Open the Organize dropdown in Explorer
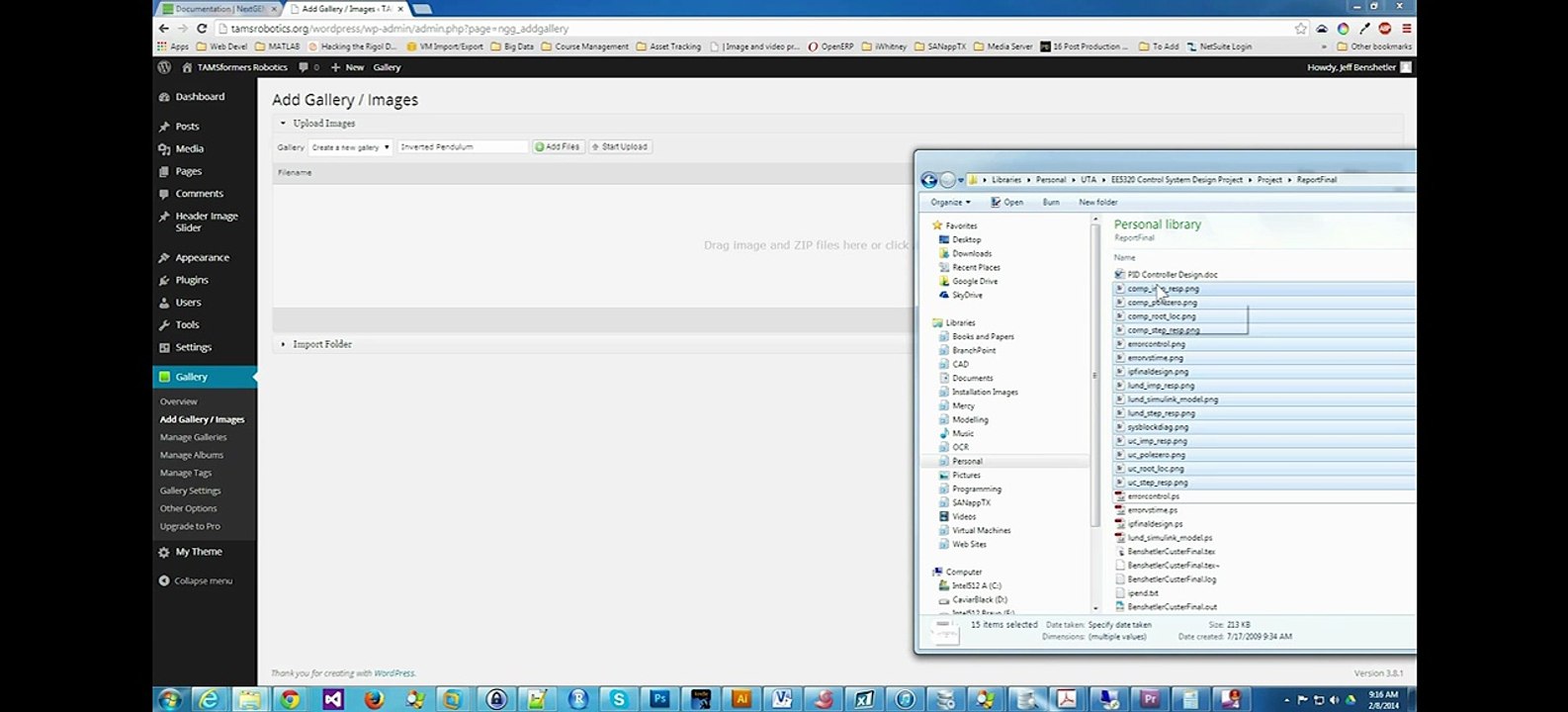Image resolution: width=1568 pixels, height=712 pixels. point(950,203)
